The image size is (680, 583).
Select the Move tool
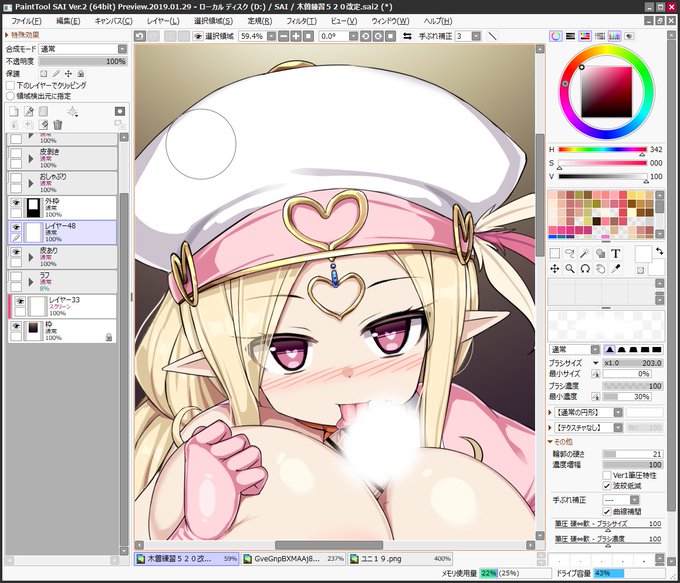point(555,269)
